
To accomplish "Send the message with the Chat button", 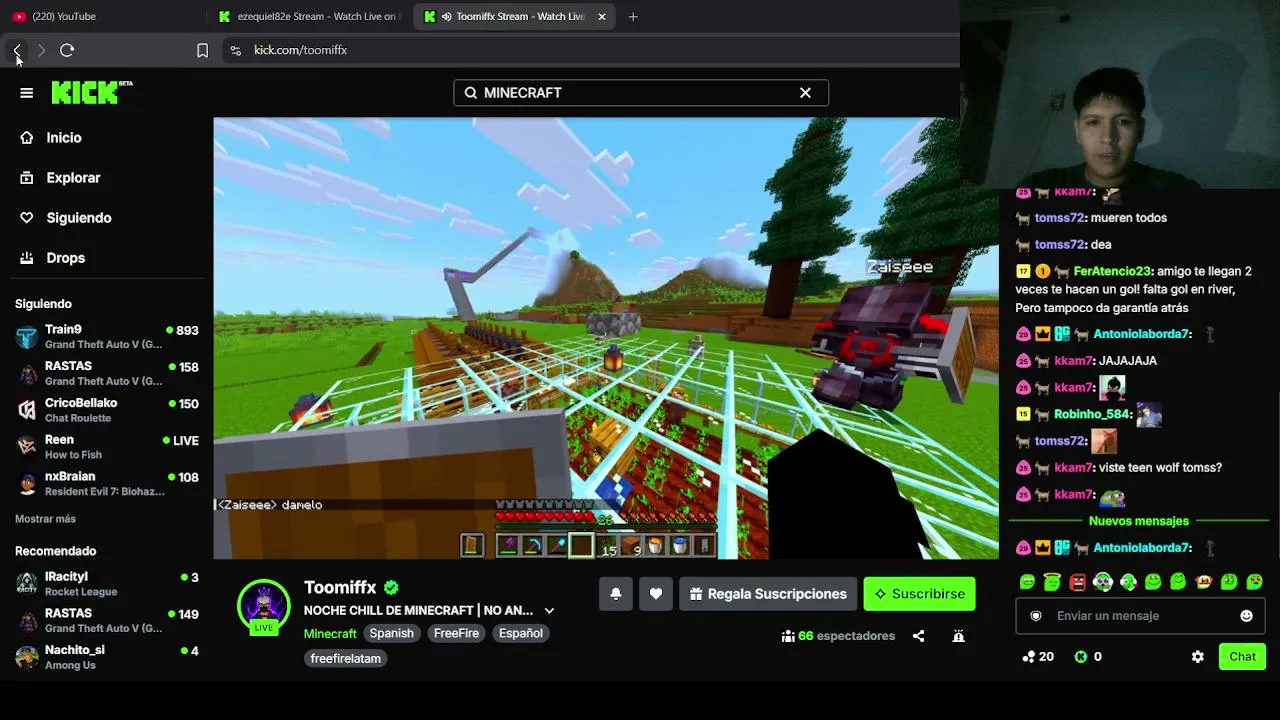I will [x=1242, y=657].
